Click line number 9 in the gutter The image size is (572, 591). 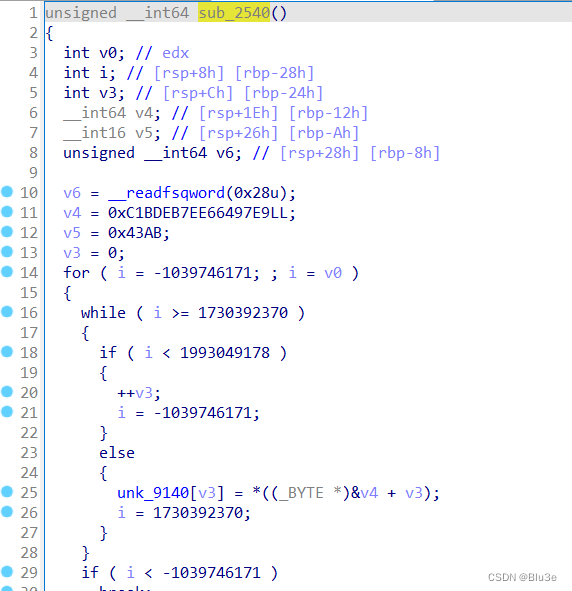[x=33, y=173]
